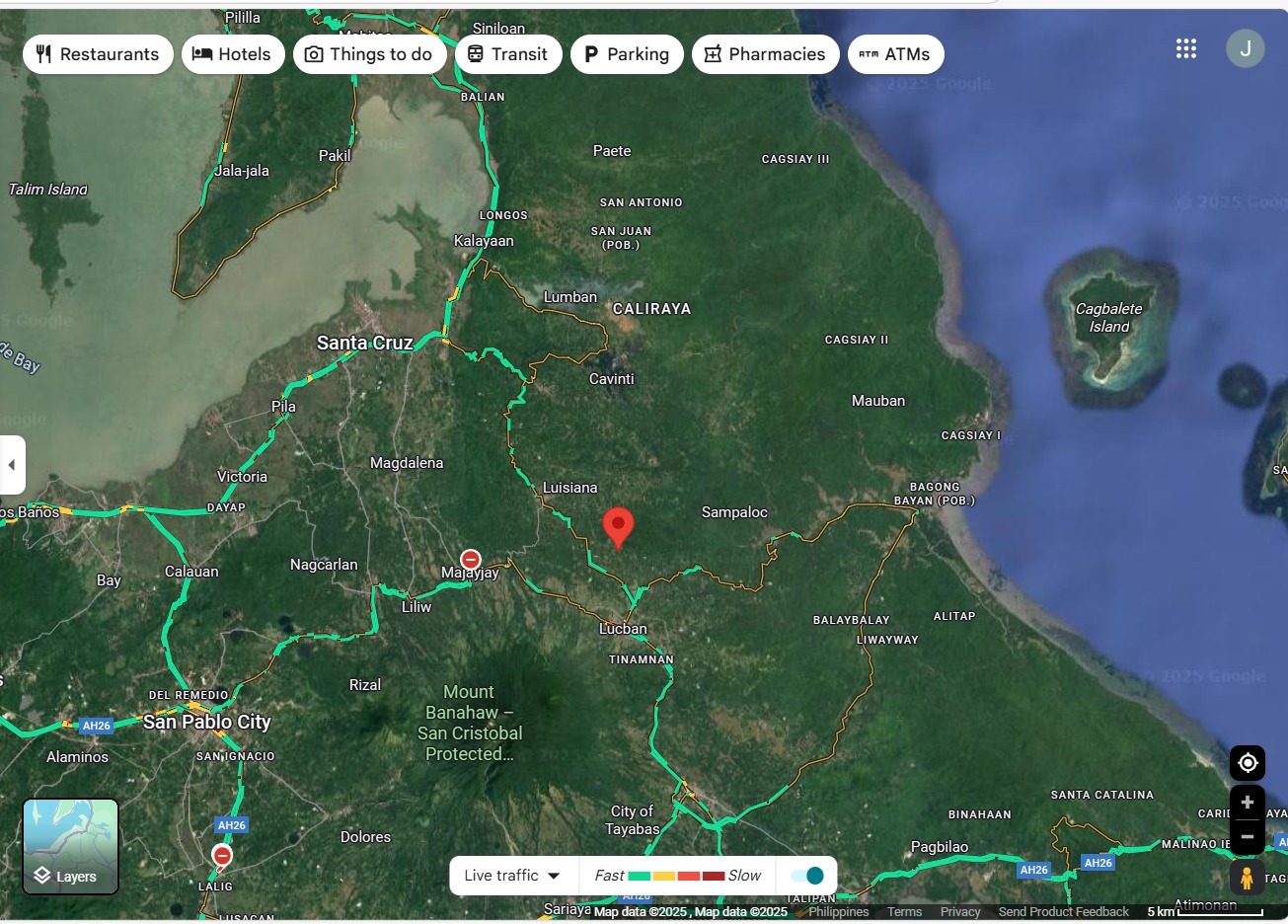Image resolution: width=1288 pixels, height=924 pixels.
Task: Zoom in using the plus button
Action: pyautogui.click(x=1247, y=802)
